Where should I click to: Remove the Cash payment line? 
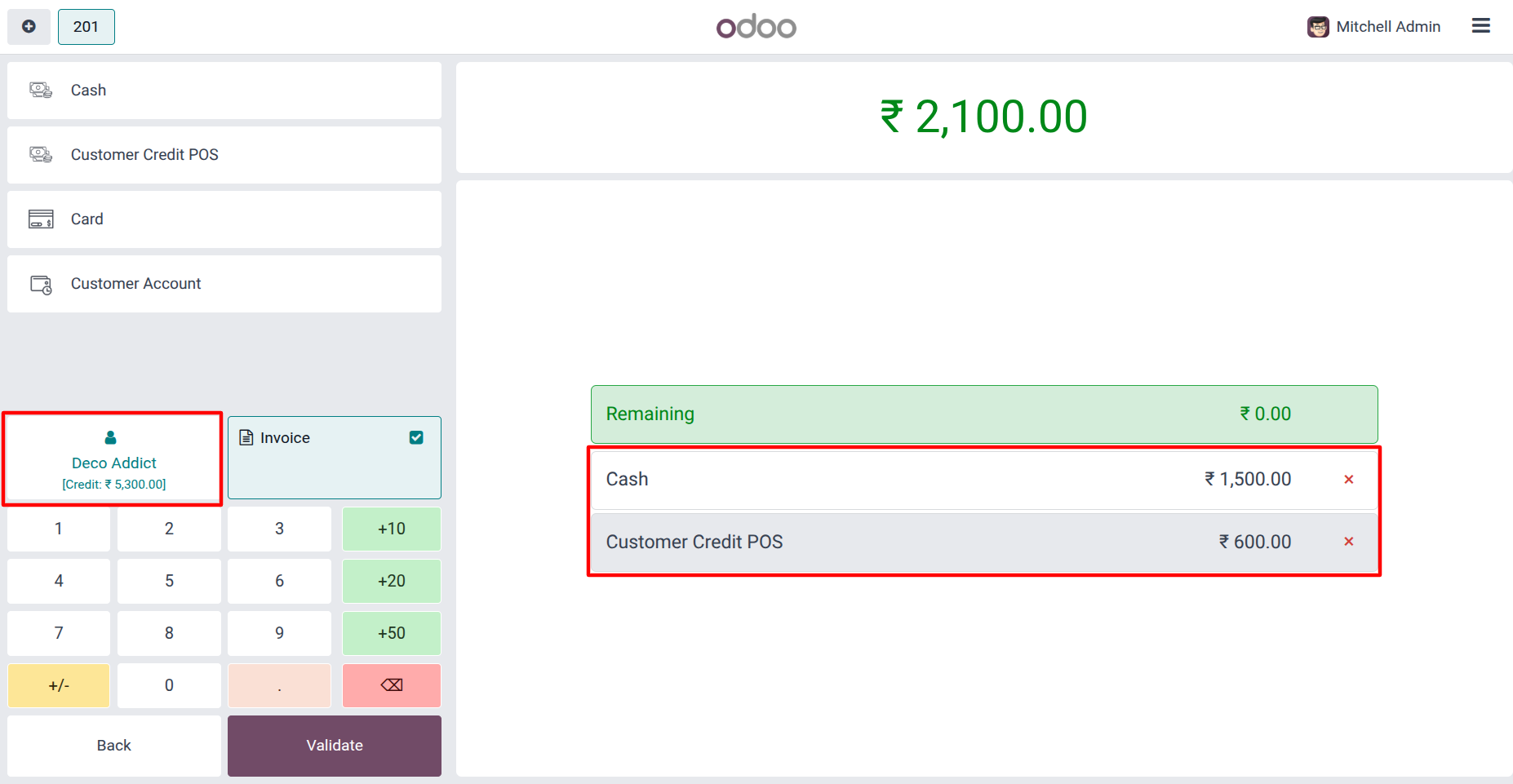1349,480
